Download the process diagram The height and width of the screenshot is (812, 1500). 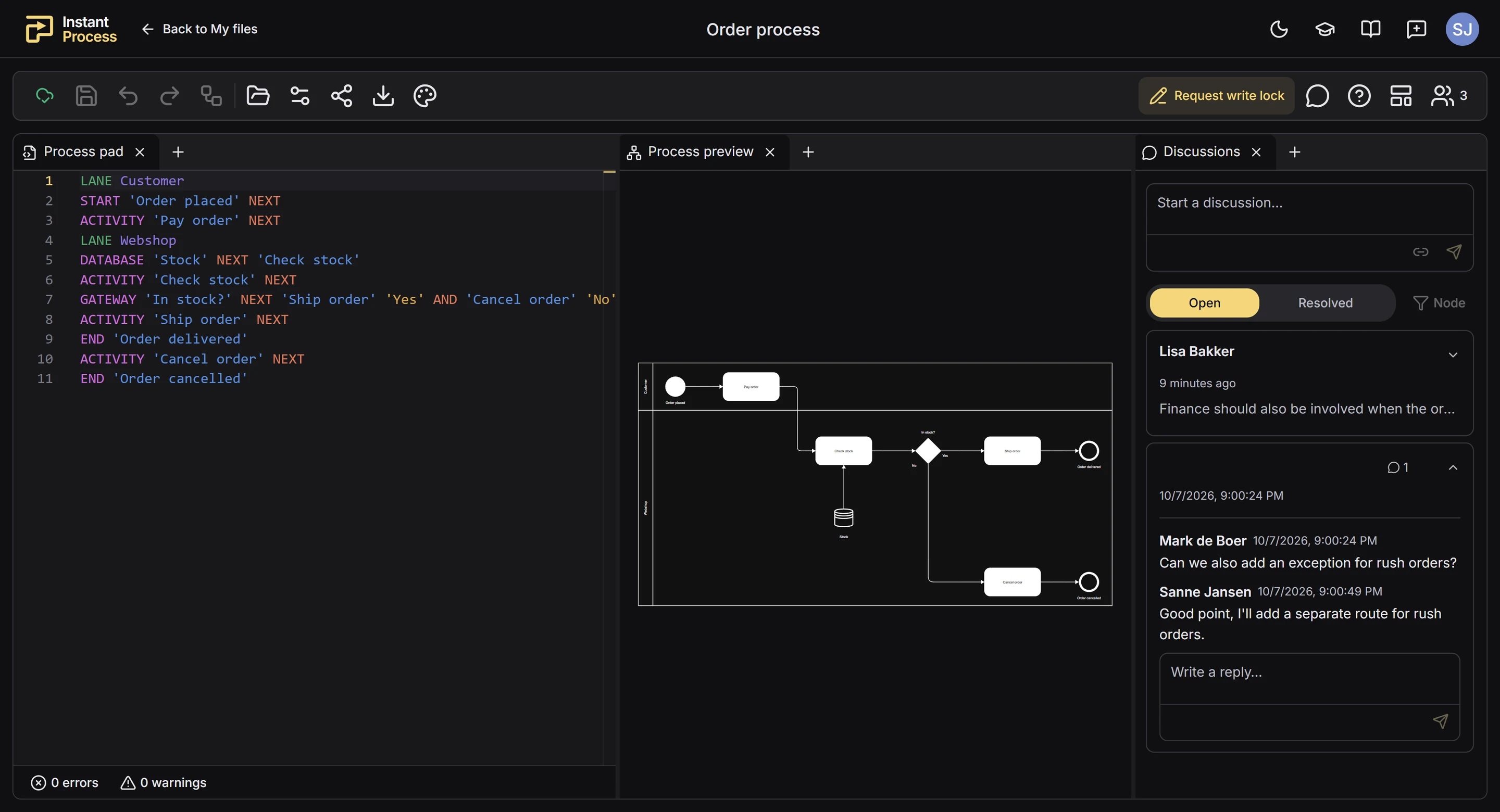[x=383, y=95]
